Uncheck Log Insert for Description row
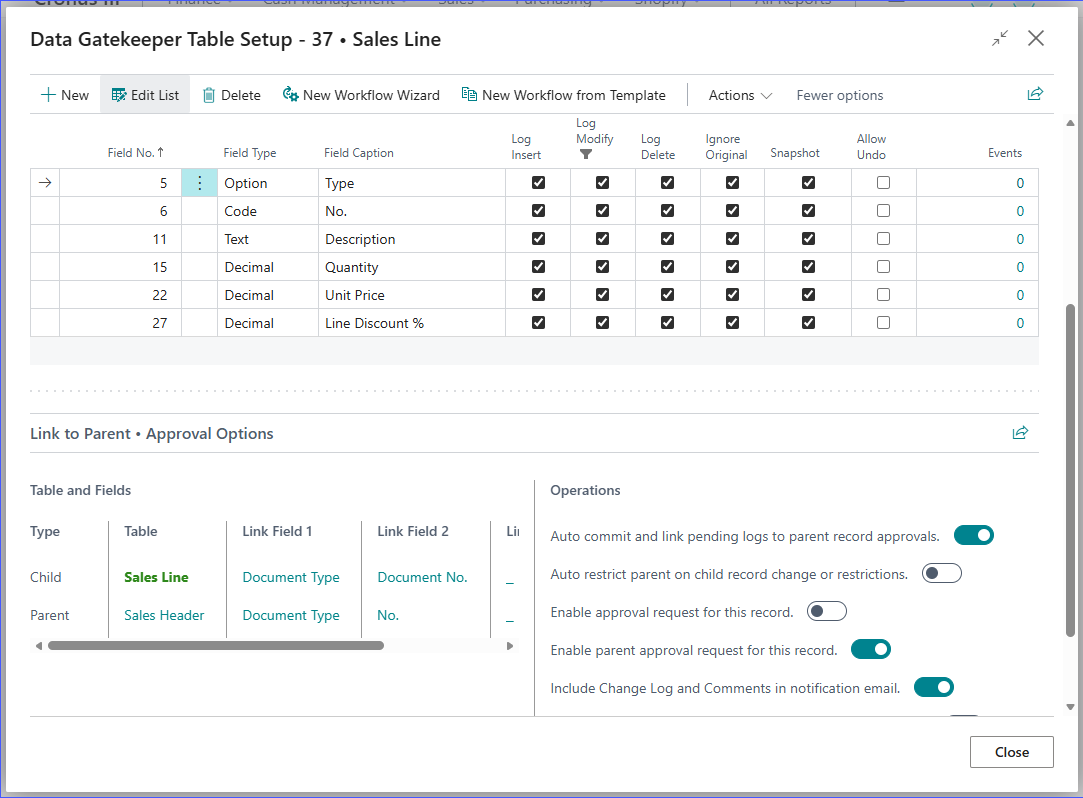1083x798 pixels. pyautogui.click(x=539, y=239)
